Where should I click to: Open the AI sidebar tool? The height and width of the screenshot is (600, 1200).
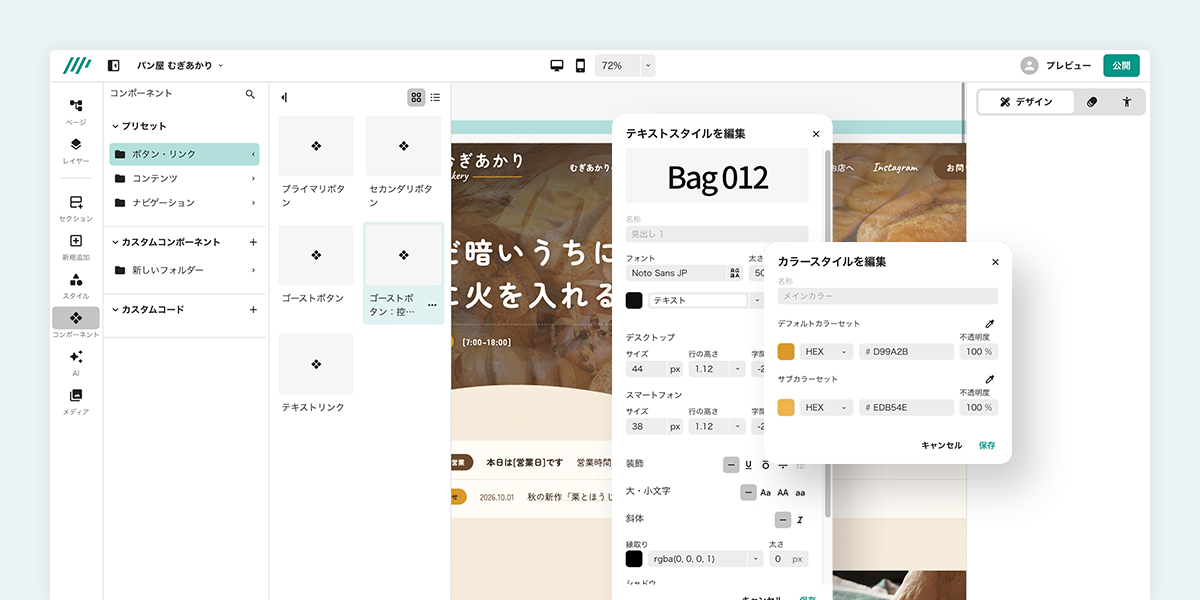(76, 362)
